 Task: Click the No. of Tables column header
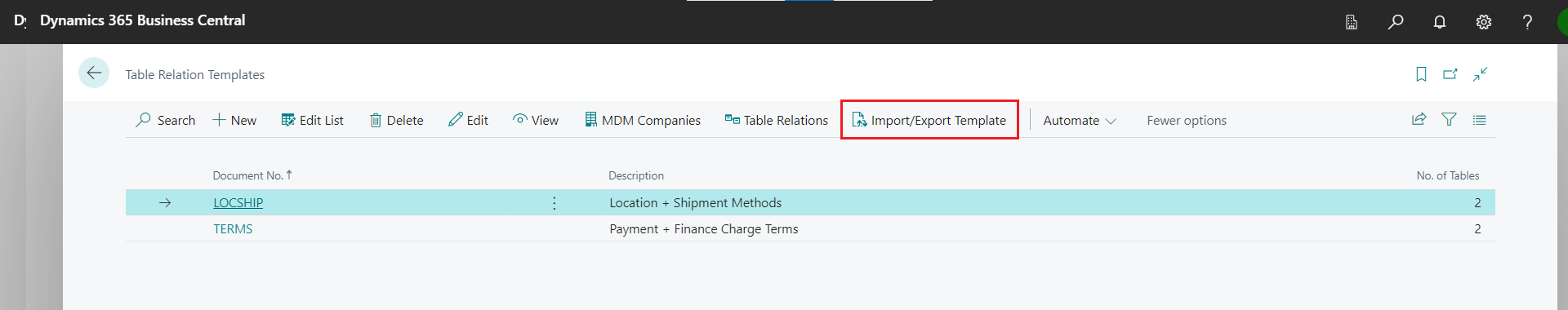click(1447, 175)
